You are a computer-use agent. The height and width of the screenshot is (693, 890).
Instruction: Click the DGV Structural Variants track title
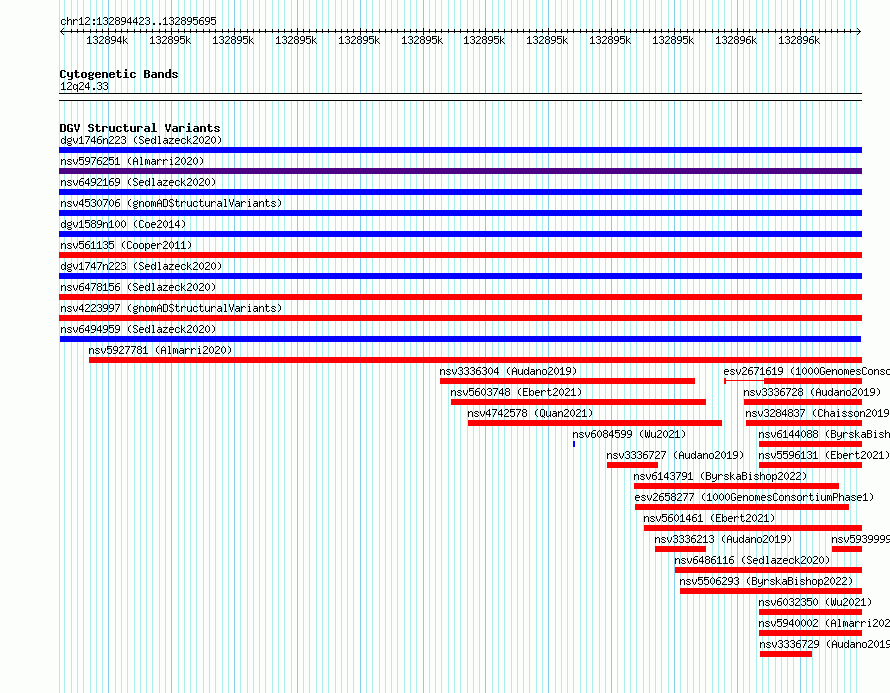point(140,128)
